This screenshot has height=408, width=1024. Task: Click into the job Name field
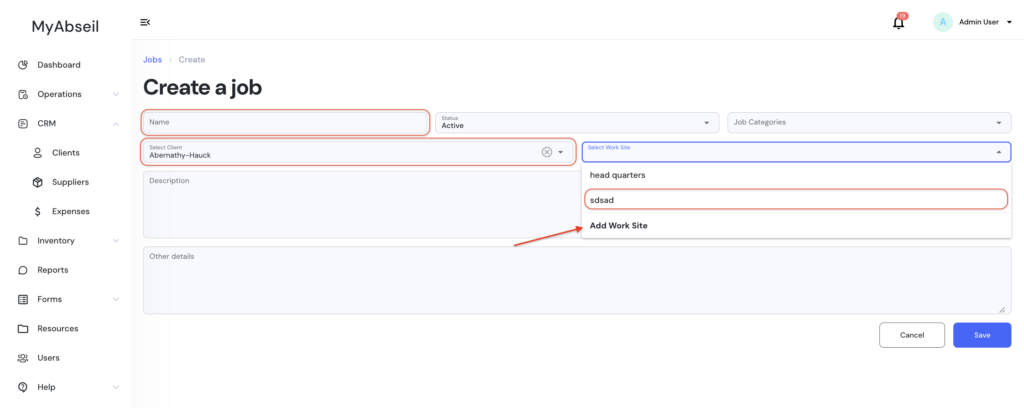point(286,122)
